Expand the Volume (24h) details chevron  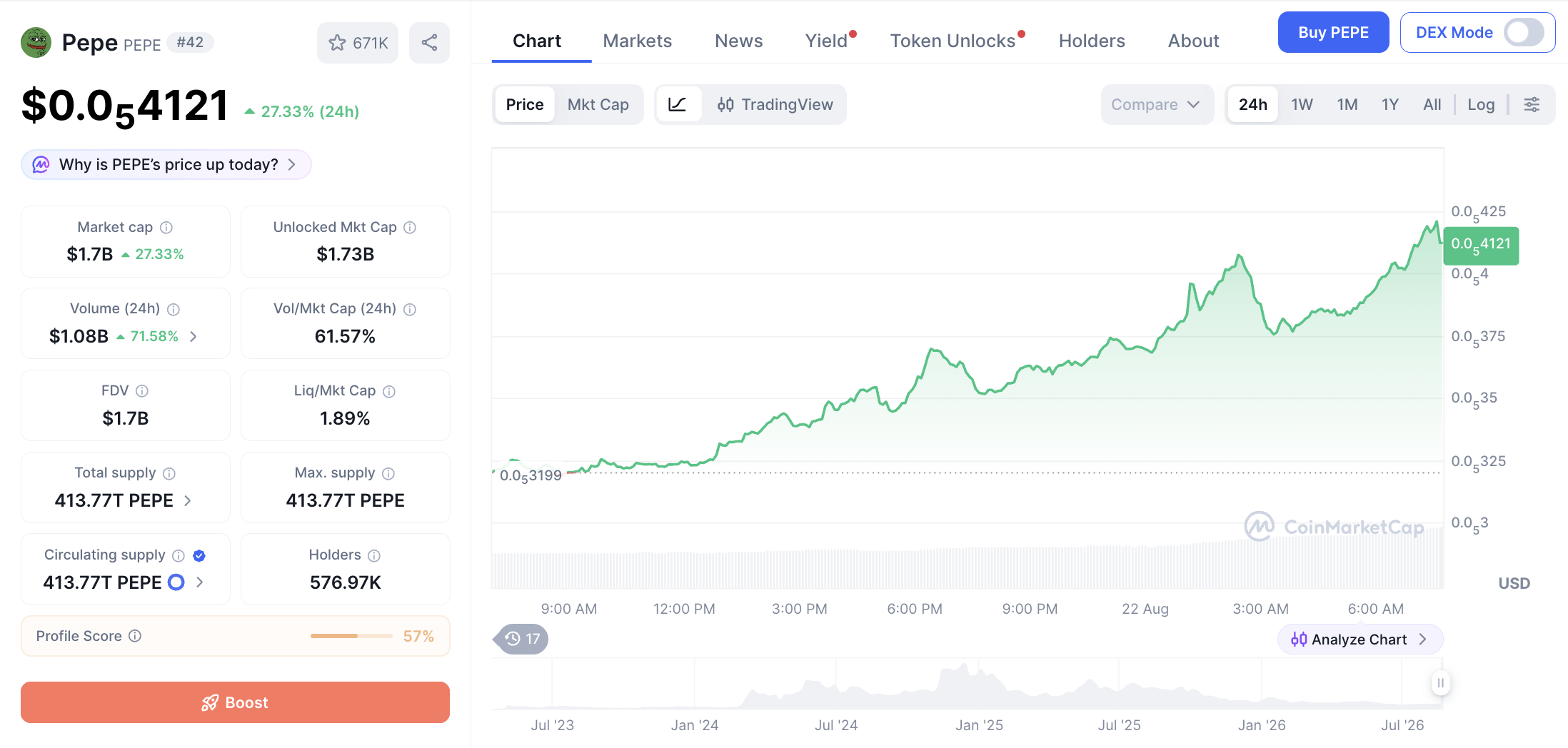[x=194, y=336]
